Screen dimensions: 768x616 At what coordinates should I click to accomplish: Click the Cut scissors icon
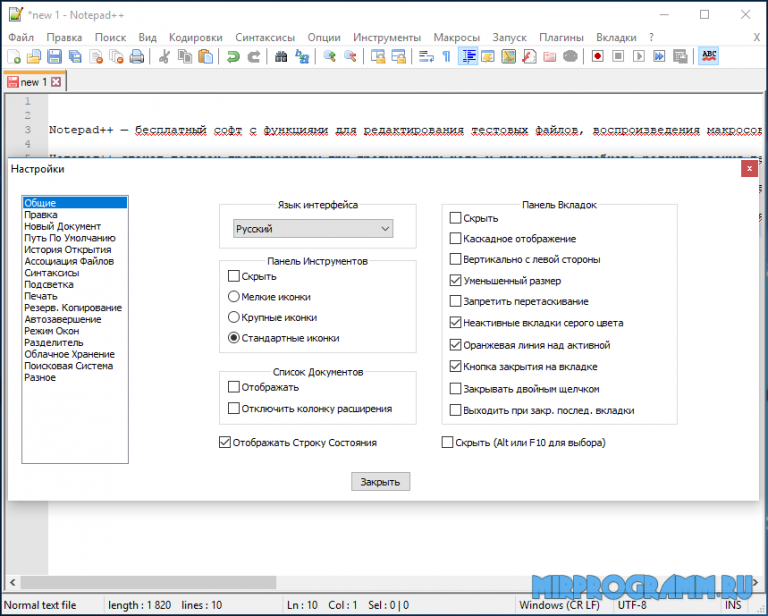click(x=165, y=57)
